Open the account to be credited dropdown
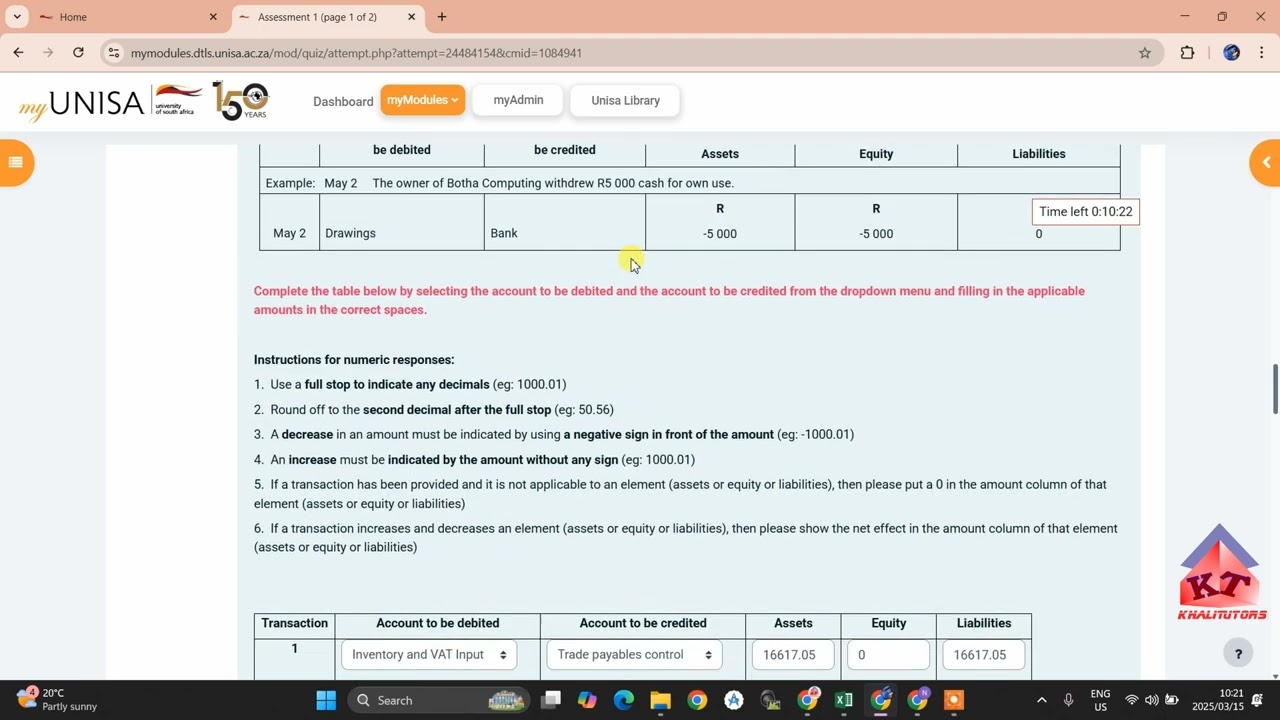1280x720 pixels. point(634,655)
